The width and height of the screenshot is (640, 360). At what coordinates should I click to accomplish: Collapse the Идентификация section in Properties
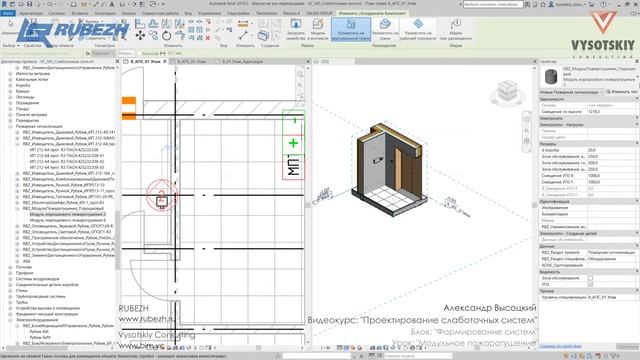636,201
